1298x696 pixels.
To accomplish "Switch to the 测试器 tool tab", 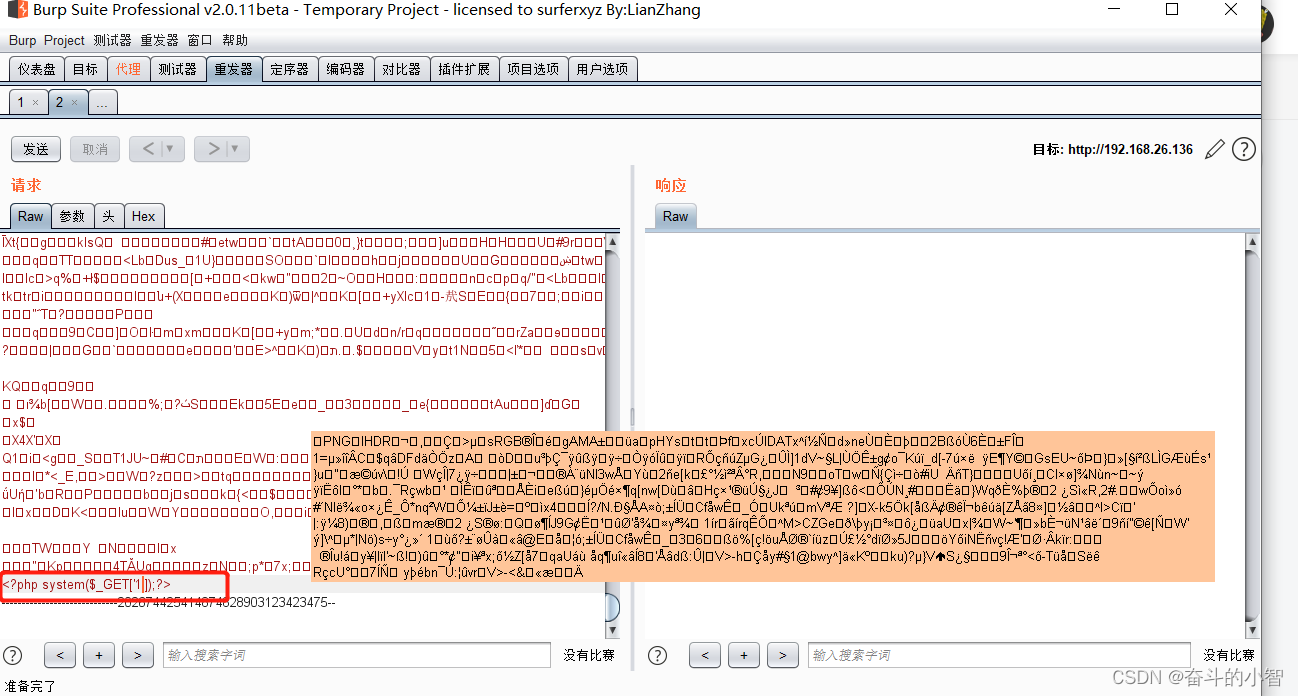I will 178,69.
